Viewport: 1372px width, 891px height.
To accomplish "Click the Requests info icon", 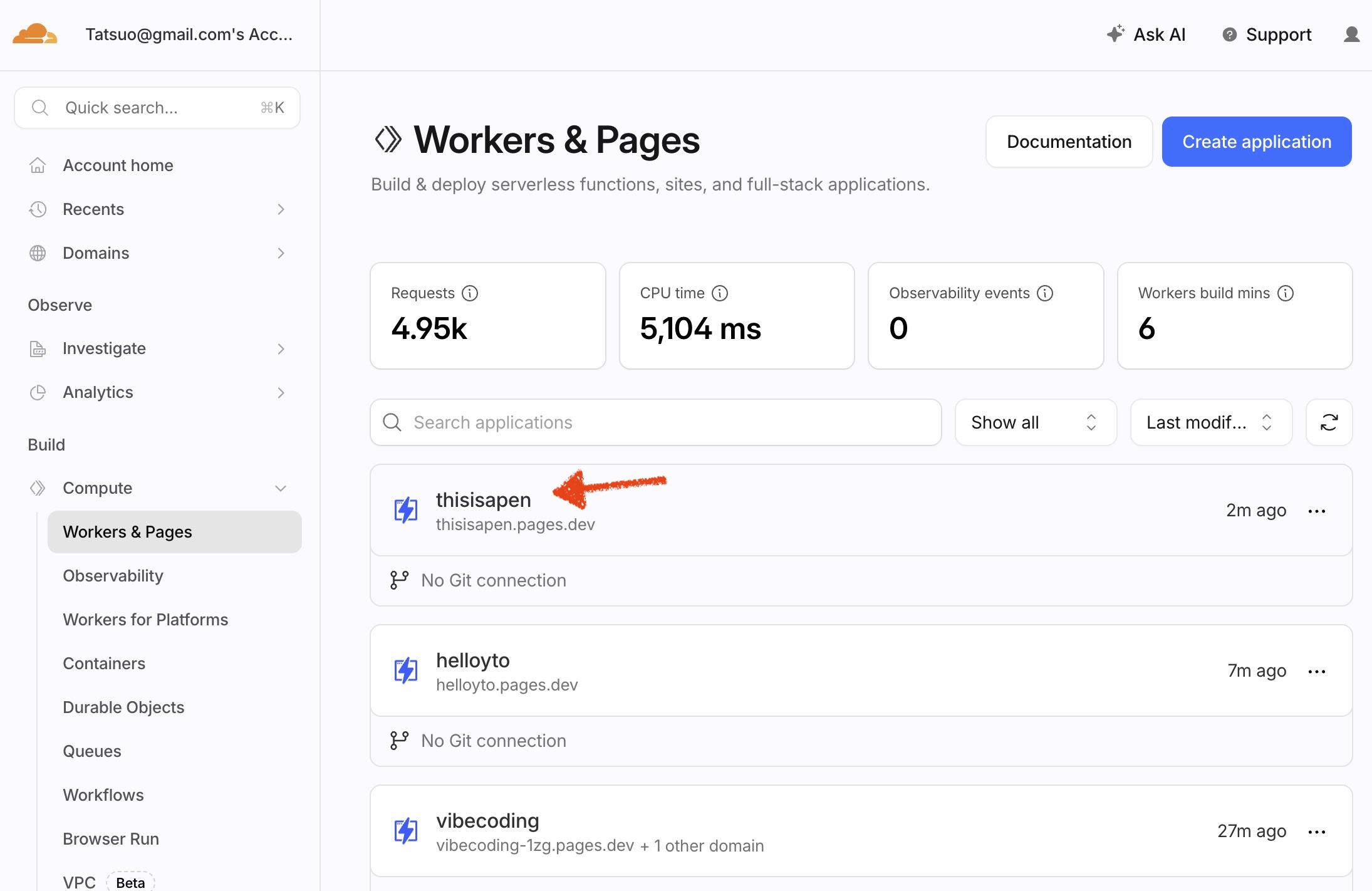I will (470, 293).
